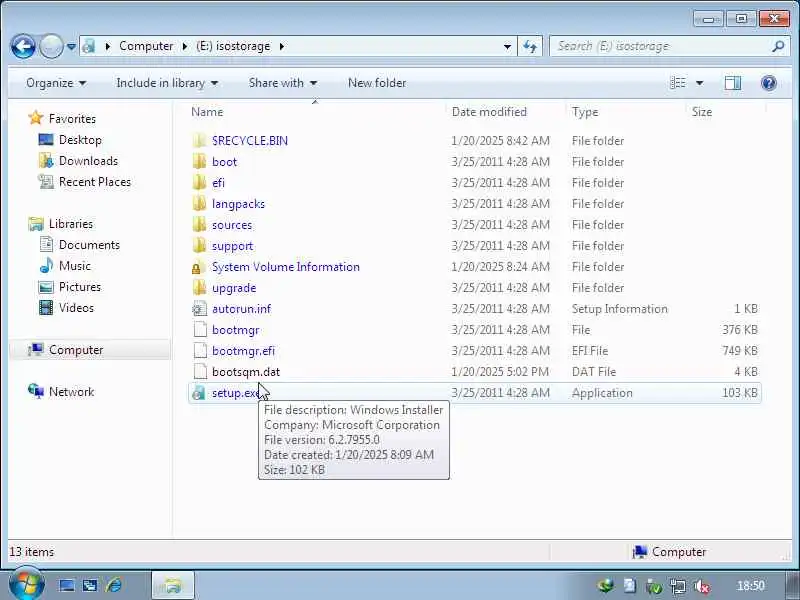800x600 pixels.
Task: Click (E:) isostorage in the address breadcrumb
Action: [233, 46]
